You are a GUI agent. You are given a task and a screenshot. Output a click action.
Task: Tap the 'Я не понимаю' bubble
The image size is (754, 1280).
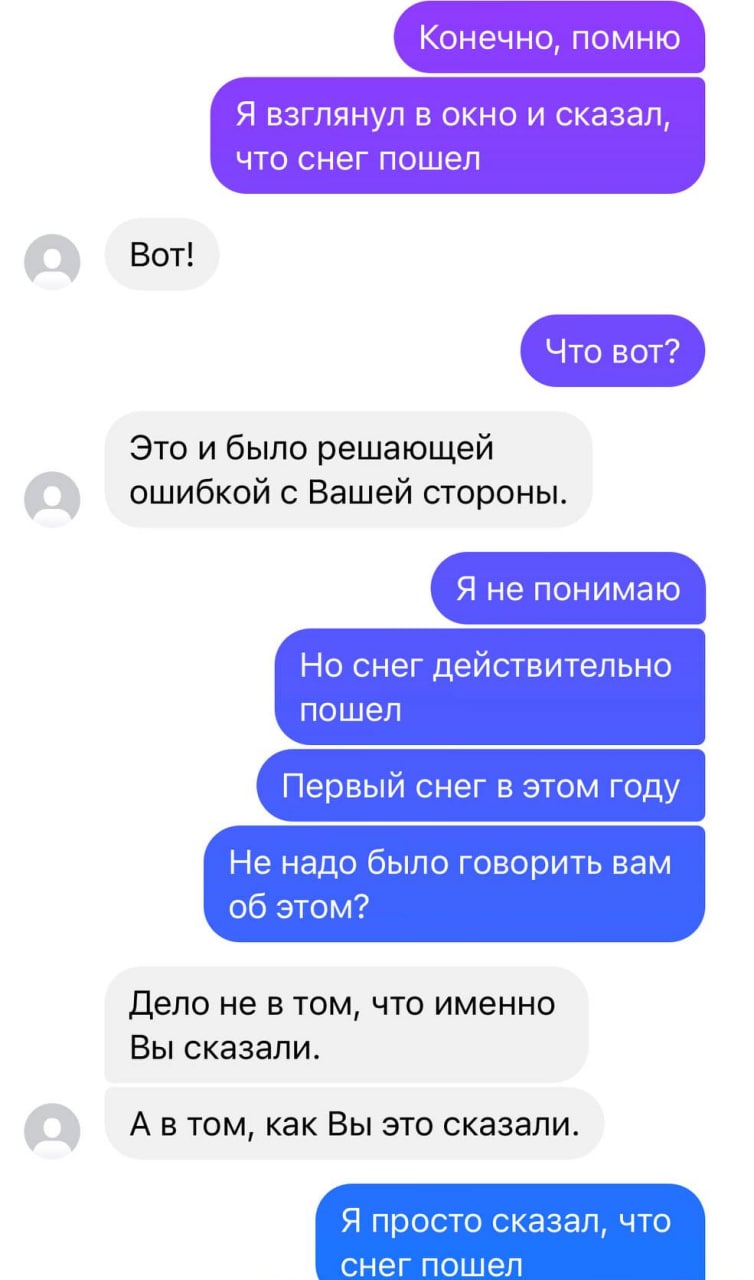click(x=568, y=589)
